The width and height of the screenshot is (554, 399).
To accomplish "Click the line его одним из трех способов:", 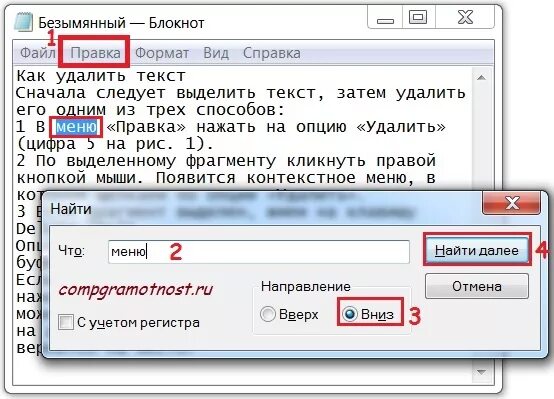I will point(151,110).
